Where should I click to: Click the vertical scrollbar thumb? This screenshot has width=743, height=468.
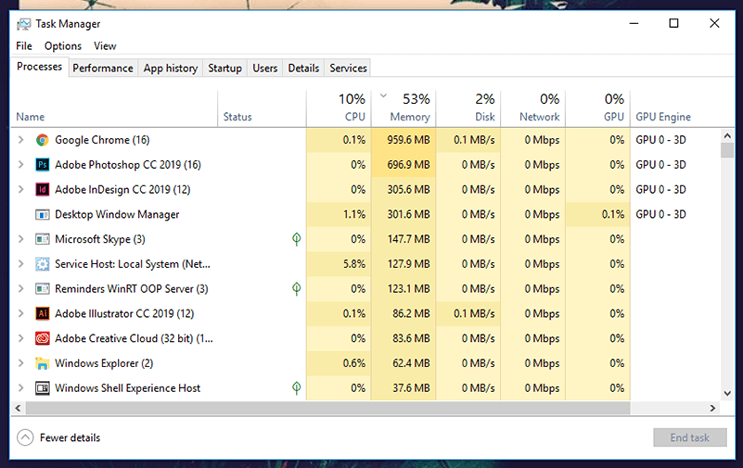727,150
